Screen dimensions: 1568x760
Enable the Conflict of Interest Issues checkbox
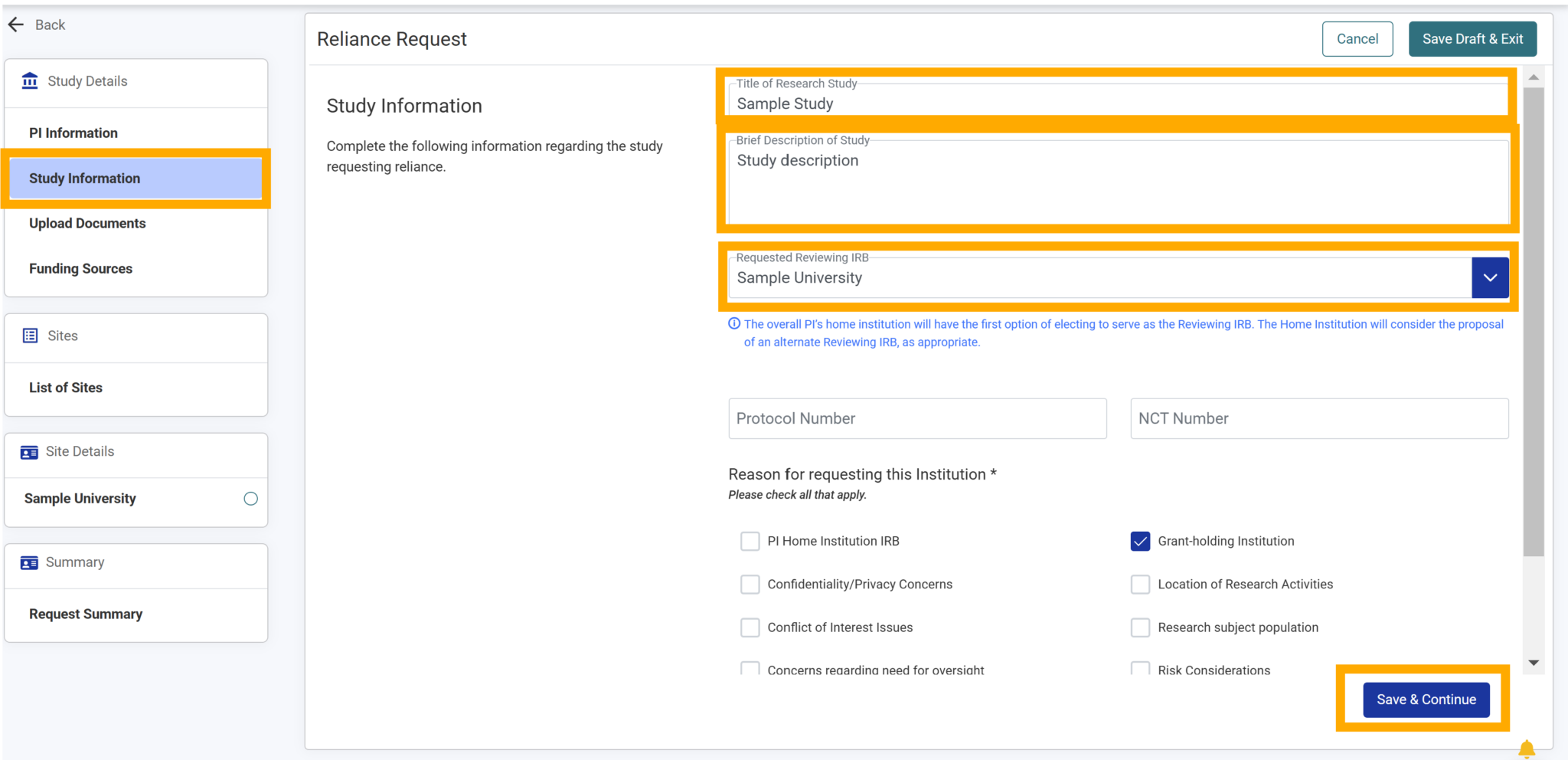click(750, 627)
